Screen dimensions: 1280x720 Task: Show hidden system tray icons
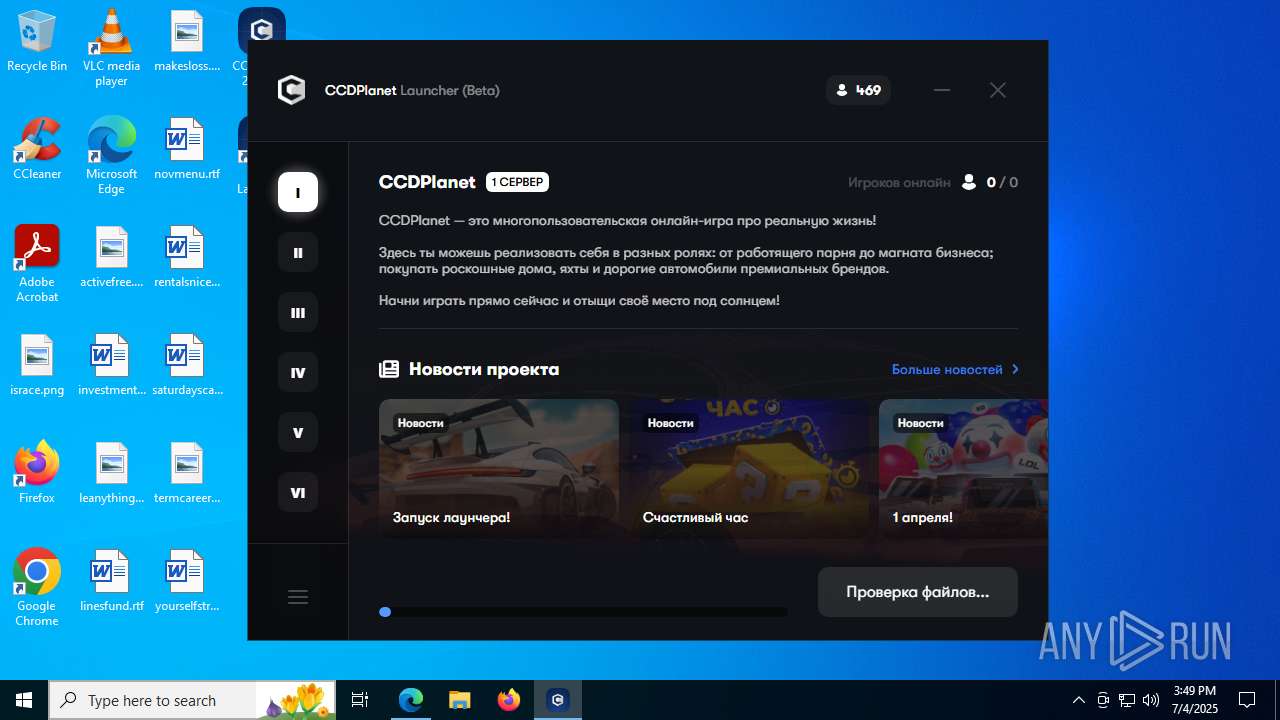[x=1078, y=700]
